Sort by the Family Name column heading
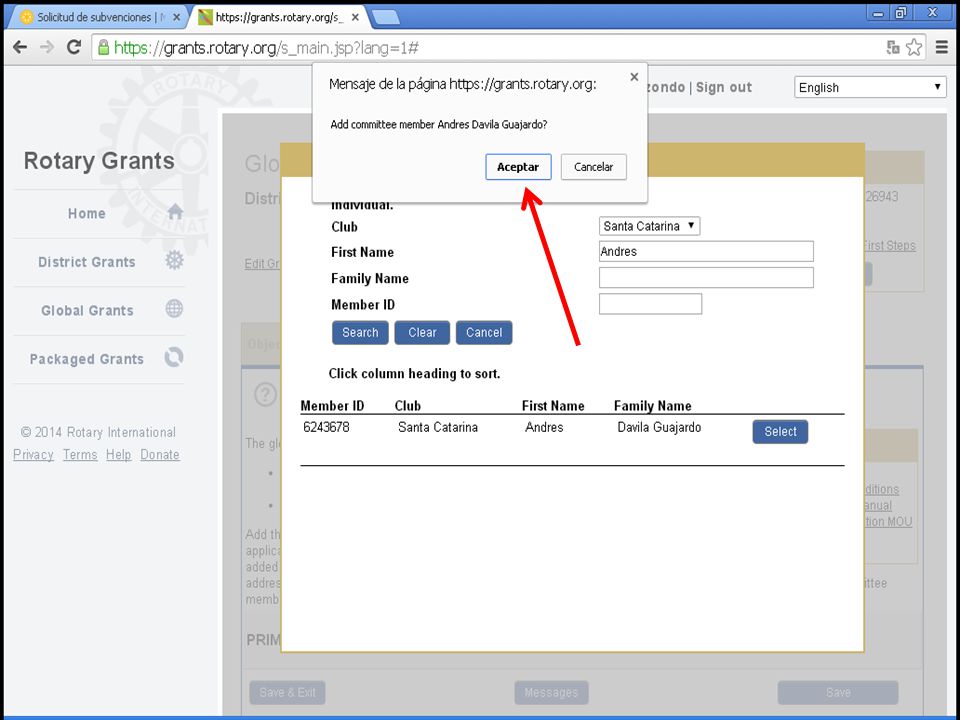The height and width of the screenshot is (720, 960). pos(653,406)
